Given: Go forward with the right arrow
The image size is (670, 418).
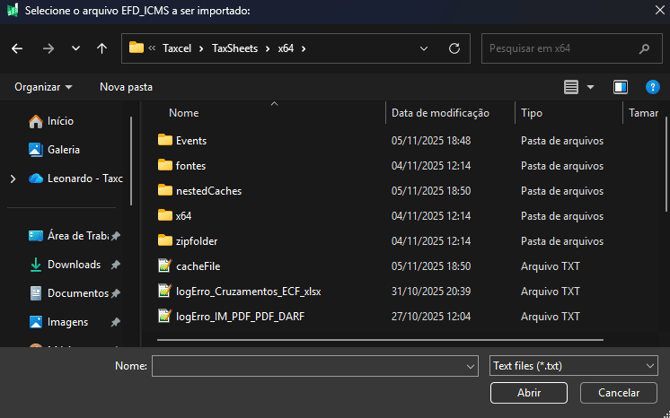Looking at the screenshot, I should pos(48,49).
